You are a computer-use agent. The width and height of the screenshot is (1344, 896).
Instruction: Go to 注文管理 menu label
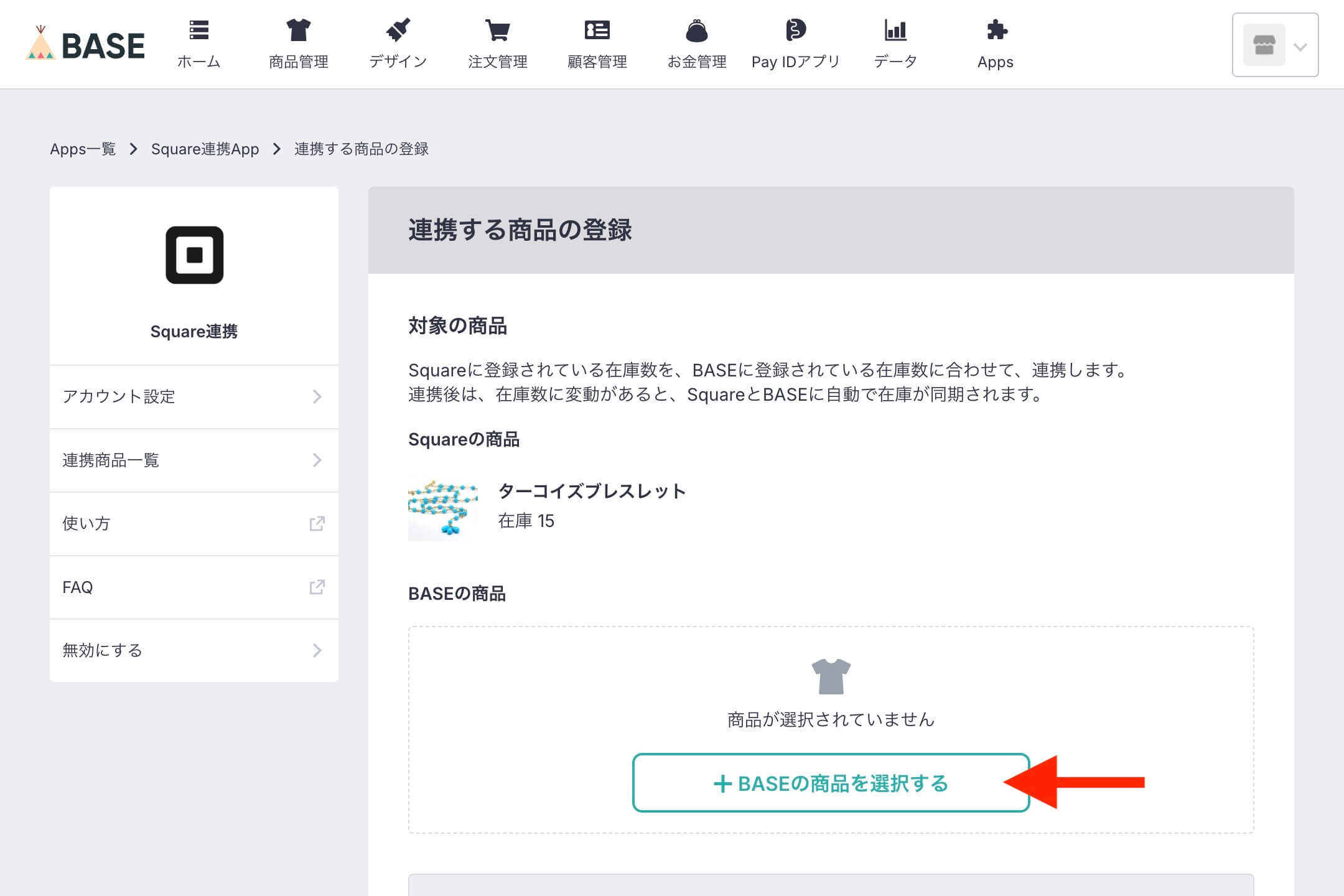pos(498,62)
